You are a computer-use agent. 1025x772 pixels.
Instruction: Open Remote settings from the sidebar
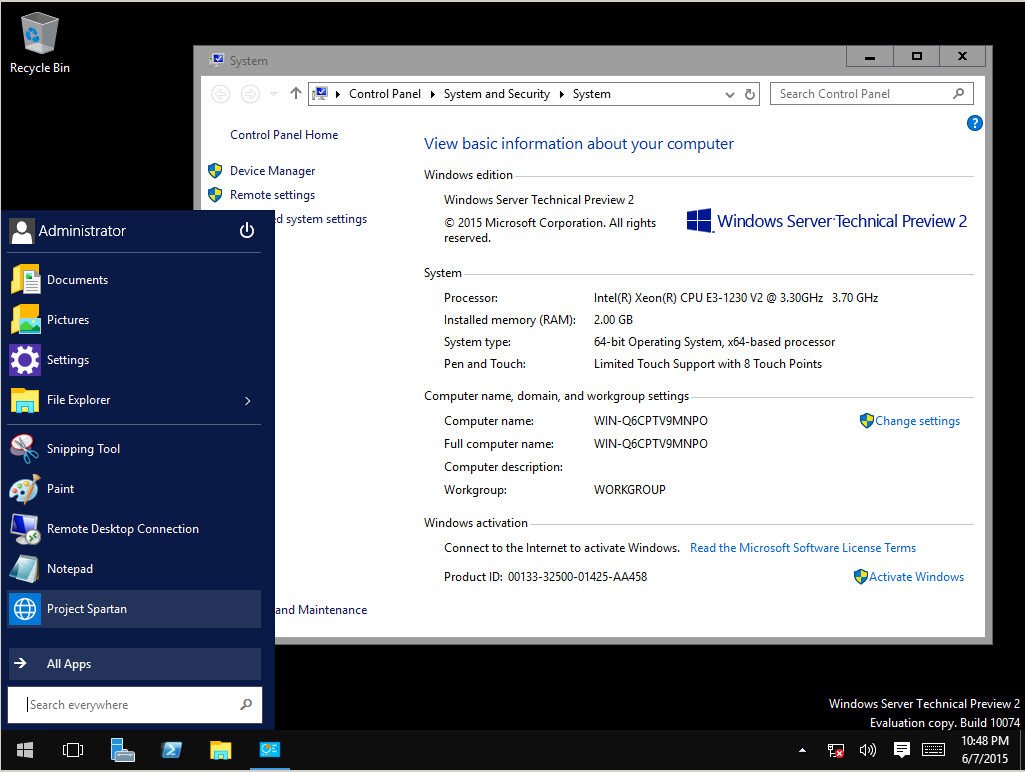[272, 195]
